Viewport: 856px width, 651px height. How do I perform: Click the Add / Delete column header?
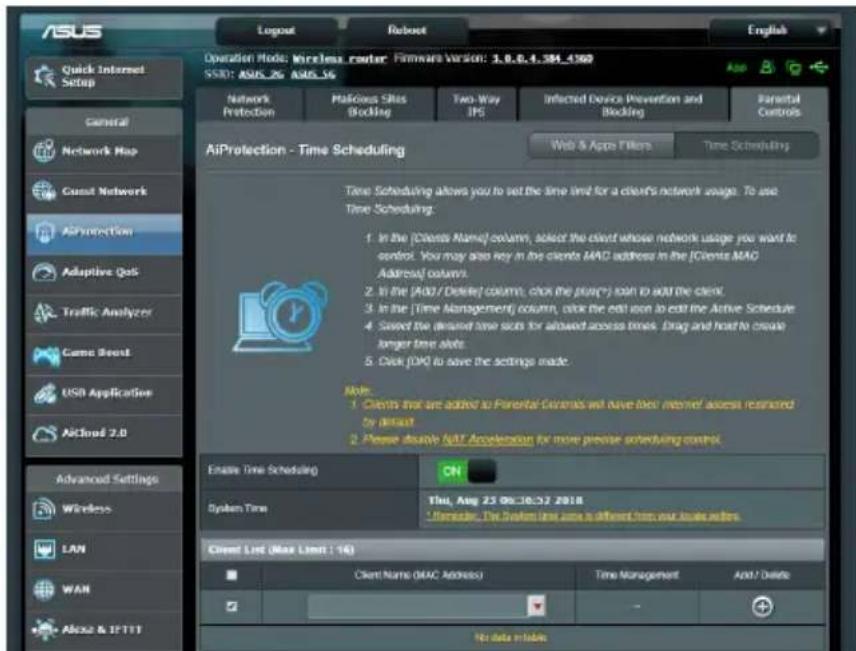pos(762,575)
